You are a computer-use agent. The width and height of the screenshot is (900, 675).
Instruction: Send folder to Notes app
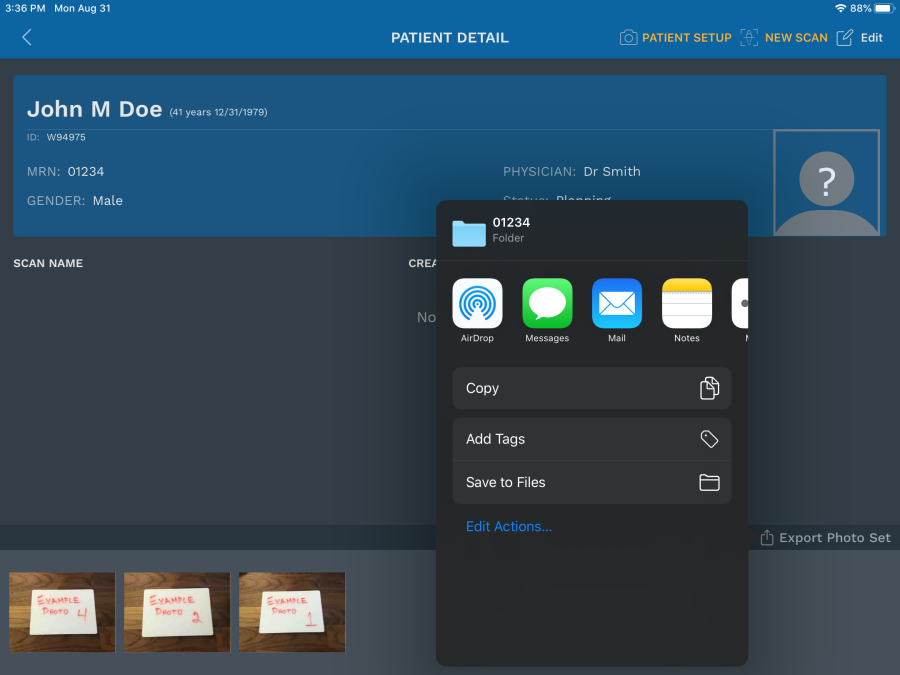pyautogui.click(x=687, y=304)
